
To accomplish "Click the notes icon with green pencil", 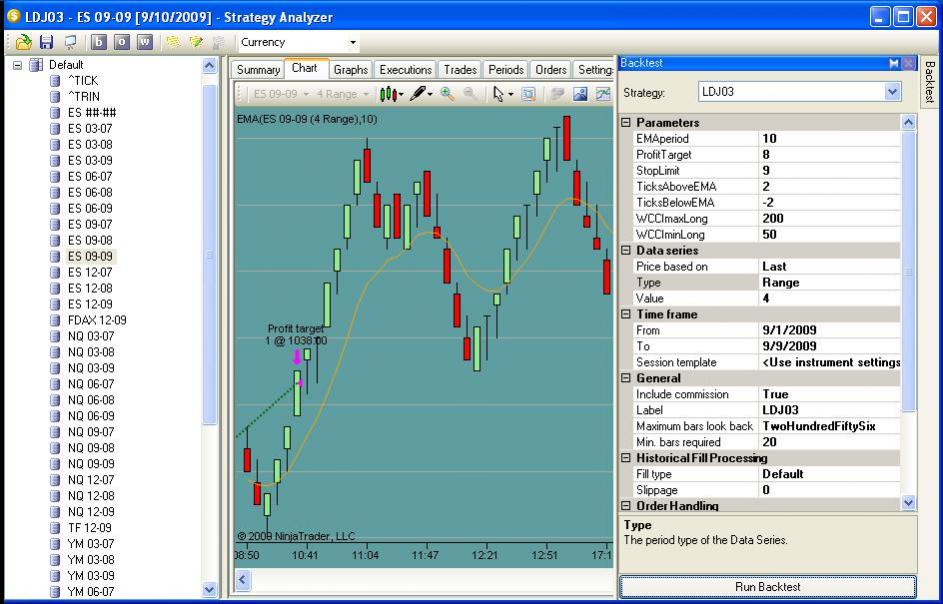I will click(196, 42).
